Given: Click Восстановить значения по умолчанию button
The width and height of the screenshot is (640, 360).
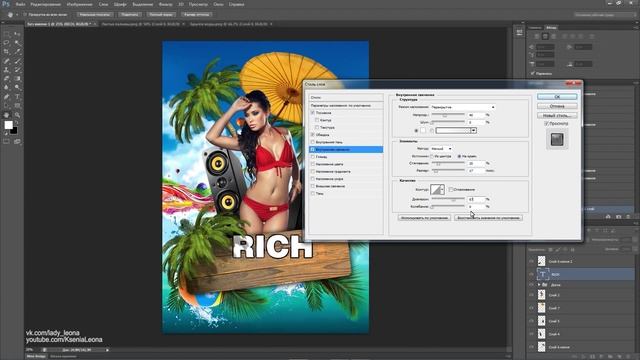Looking at the screenshot, I should tap(488, 218).
